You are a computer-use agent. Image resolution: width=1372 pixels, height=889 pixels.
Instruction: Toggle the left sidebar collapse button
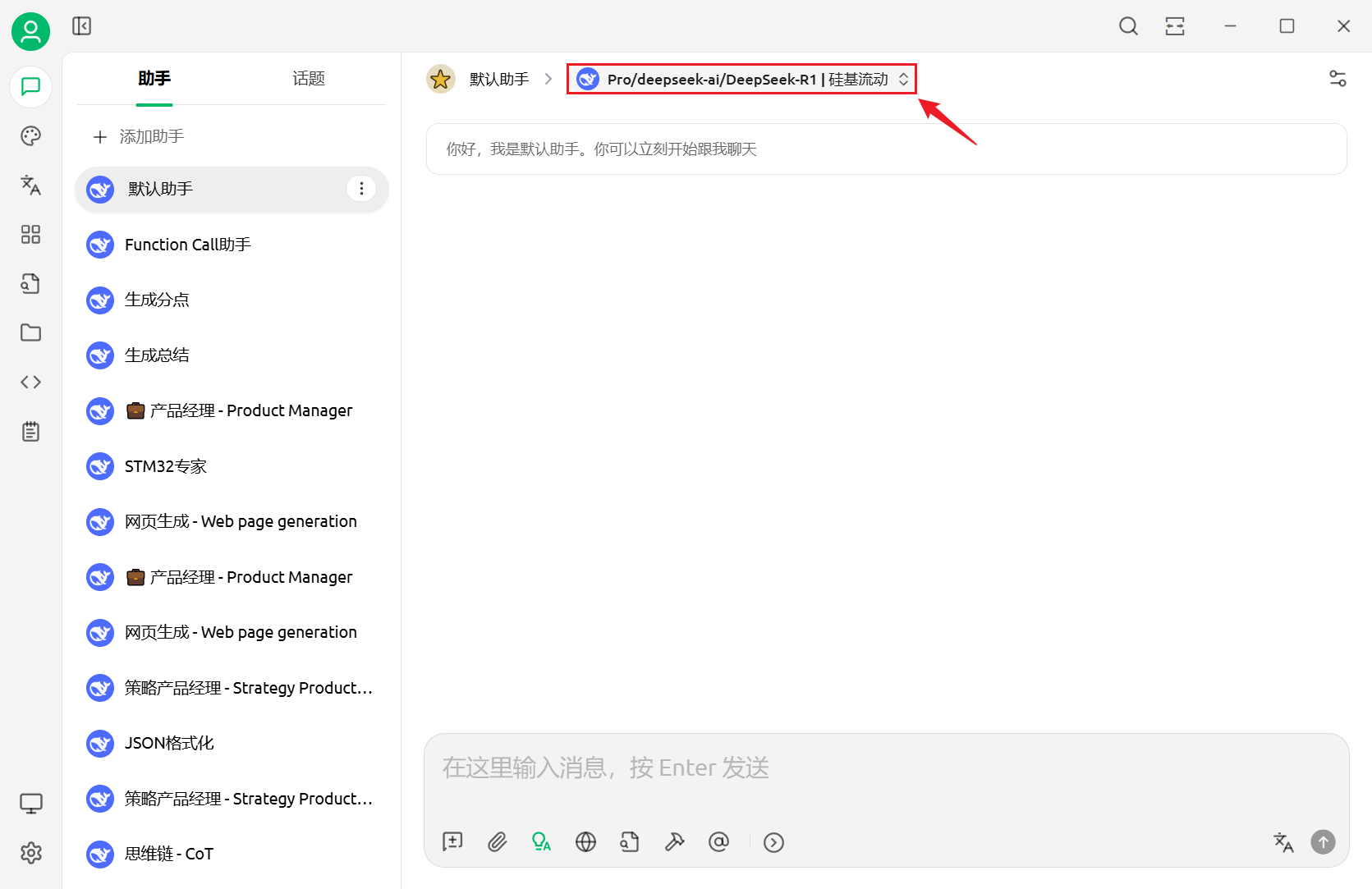[81, 26]
